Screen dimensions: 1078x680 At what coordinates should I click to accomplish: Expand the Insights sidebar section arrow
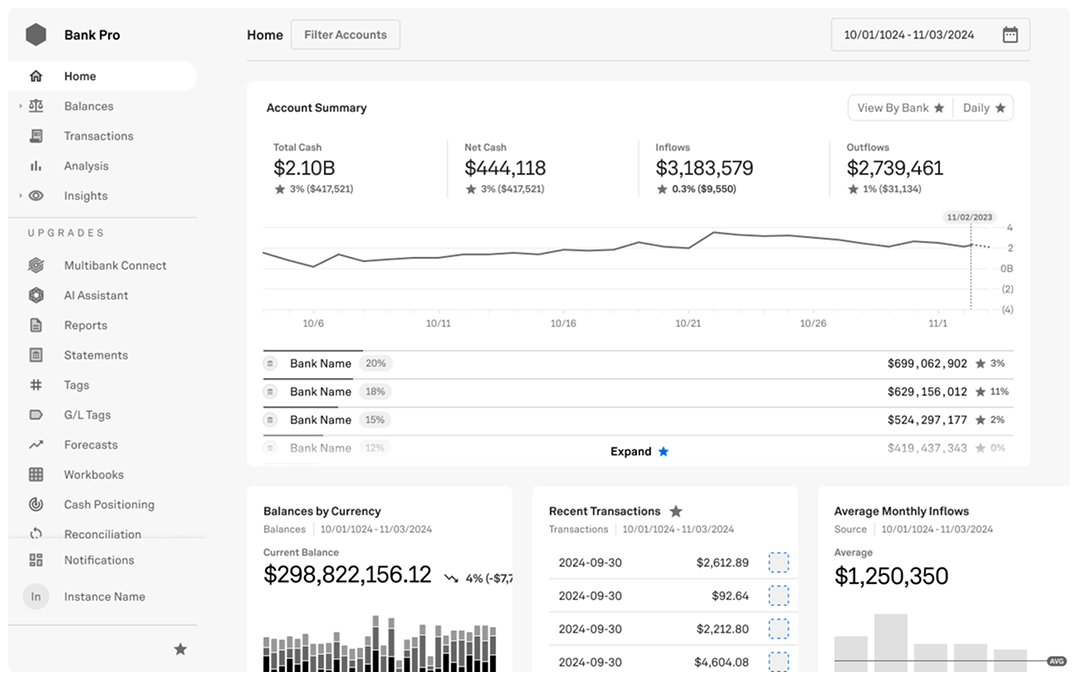20,196
